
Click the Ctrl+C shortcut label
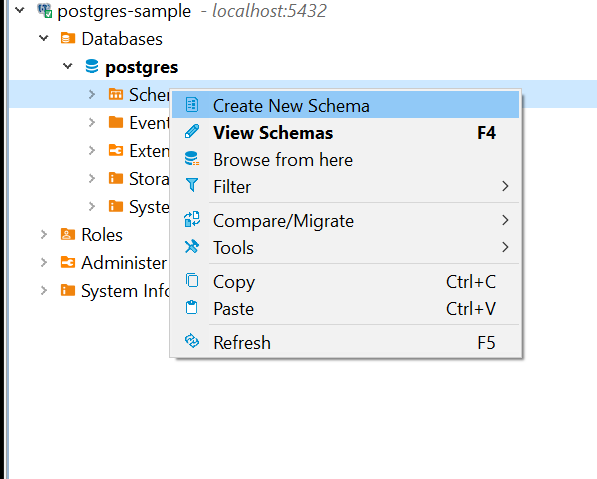[x=471, y=282]
